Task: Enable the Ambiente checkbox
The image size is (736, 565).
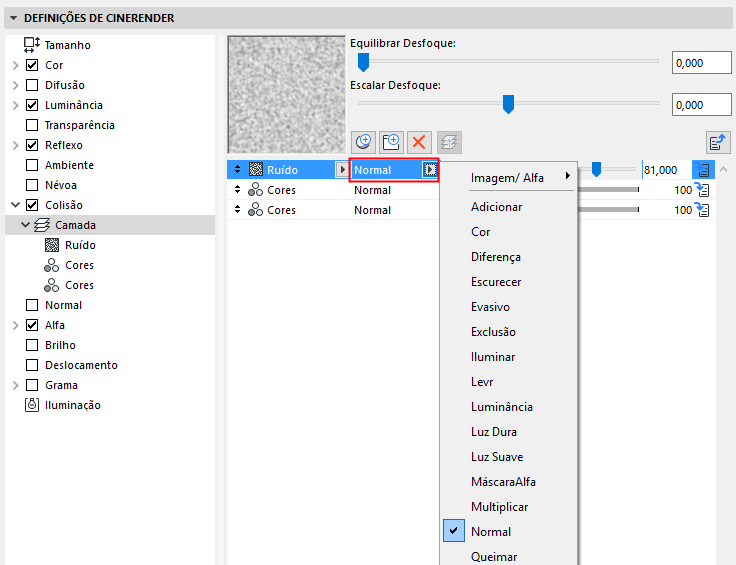Action: 32,165
